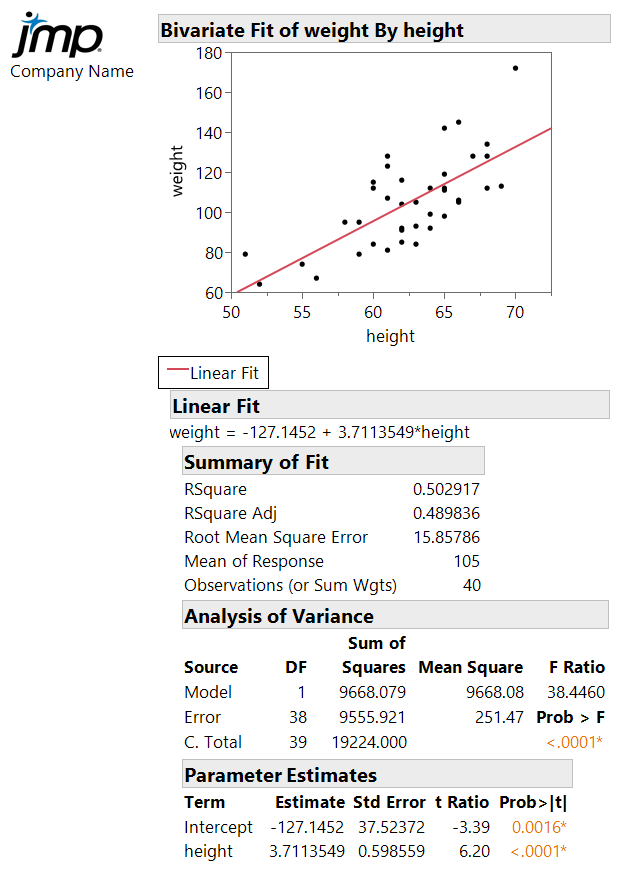Click the Company Name text
This screenshot has width=617, height=872.
pyautogui.click(x=72, y=71)
